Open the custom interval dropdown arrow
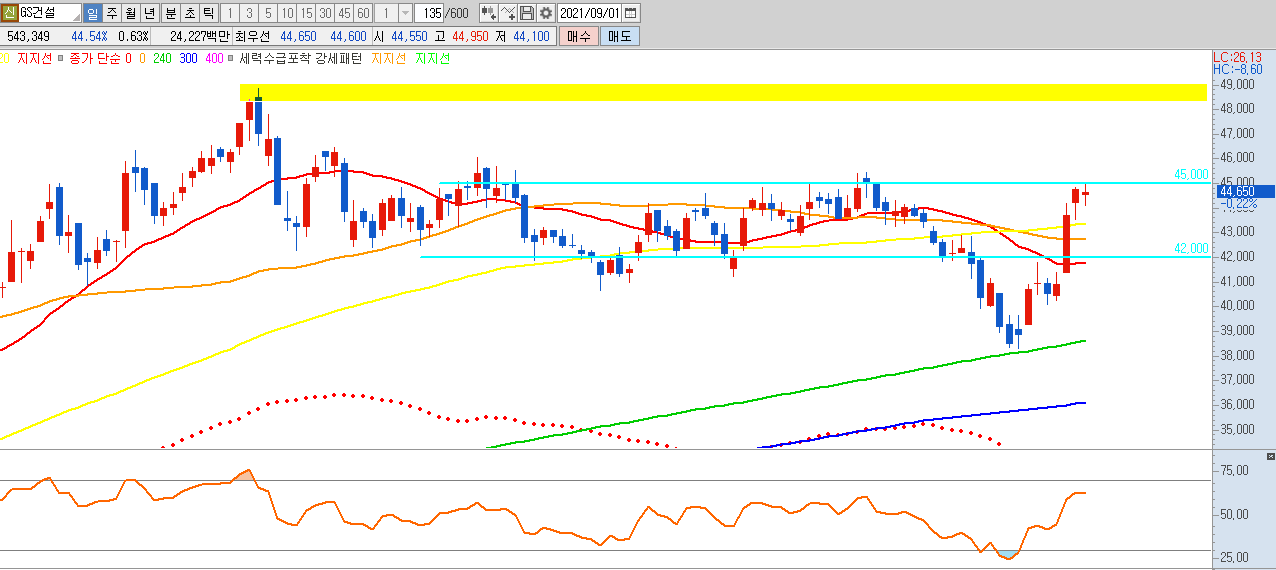1276x570 pixels. tap(404, 13)
